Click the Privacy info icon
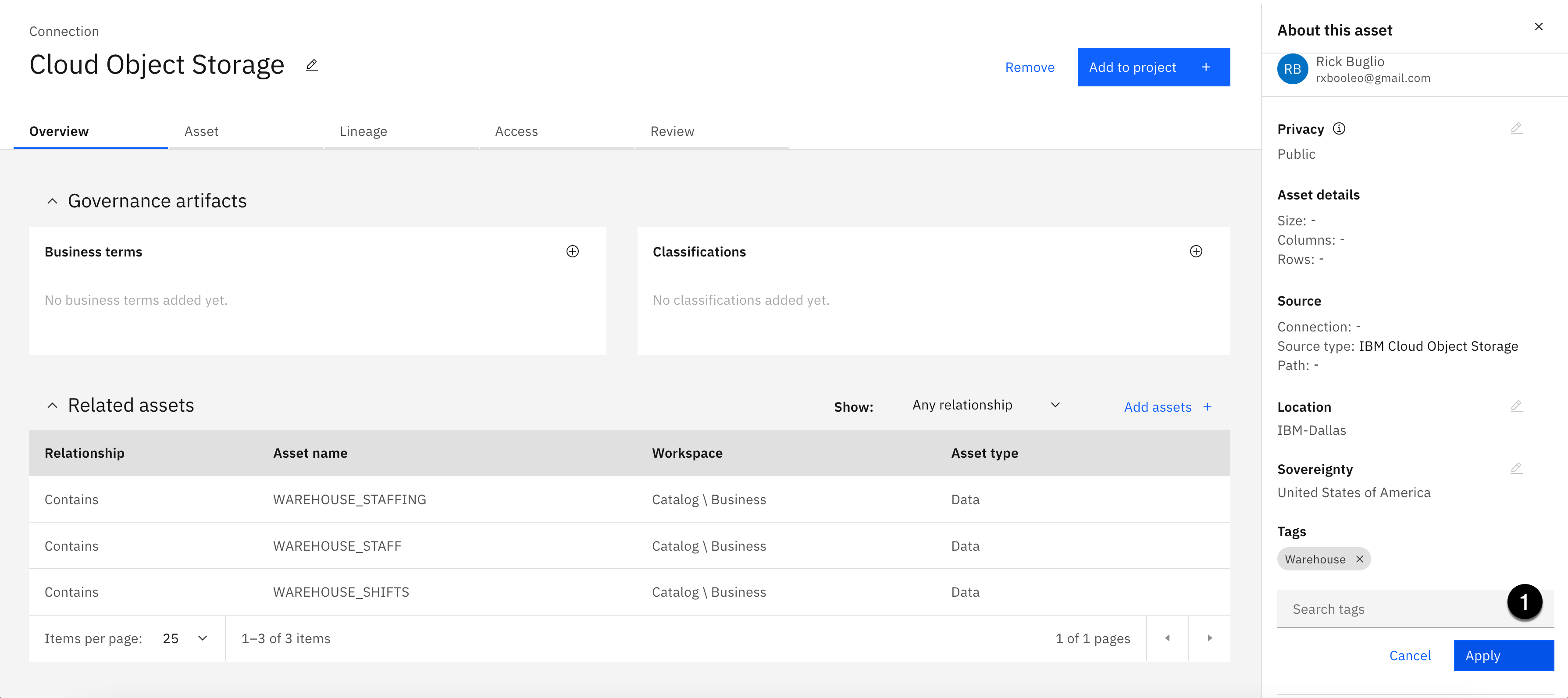The image size is (1568, 698). [x=1339, y=128]
